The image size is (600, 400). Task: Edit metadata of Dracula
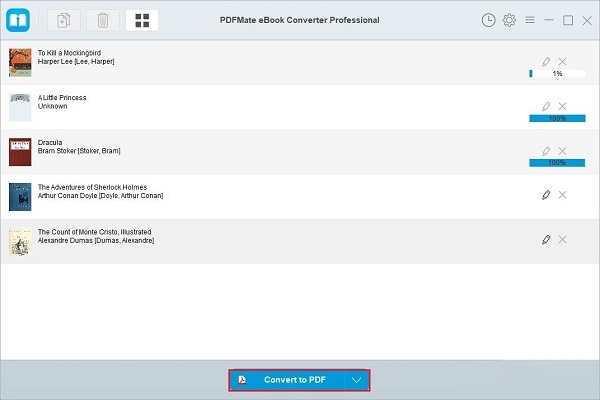point(546,151)
